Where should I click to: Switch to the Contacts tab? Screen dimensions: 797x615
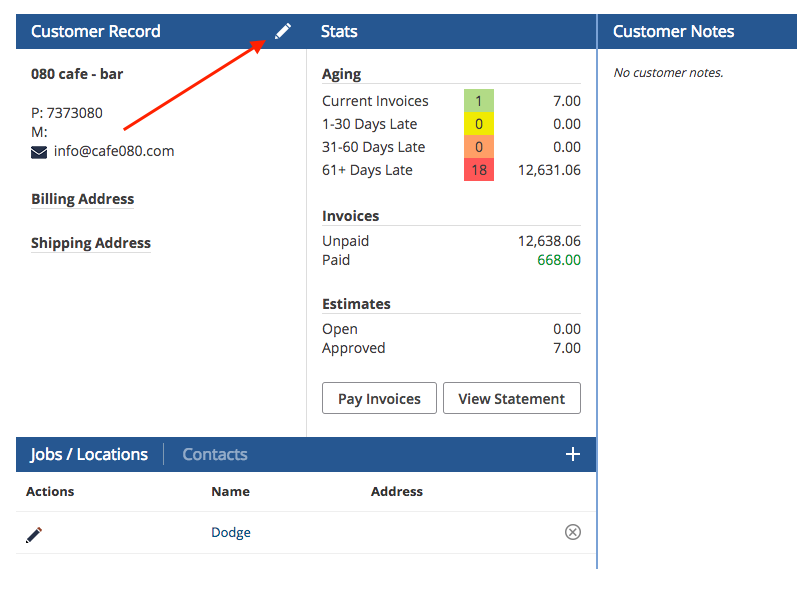(x=214, y=454)
